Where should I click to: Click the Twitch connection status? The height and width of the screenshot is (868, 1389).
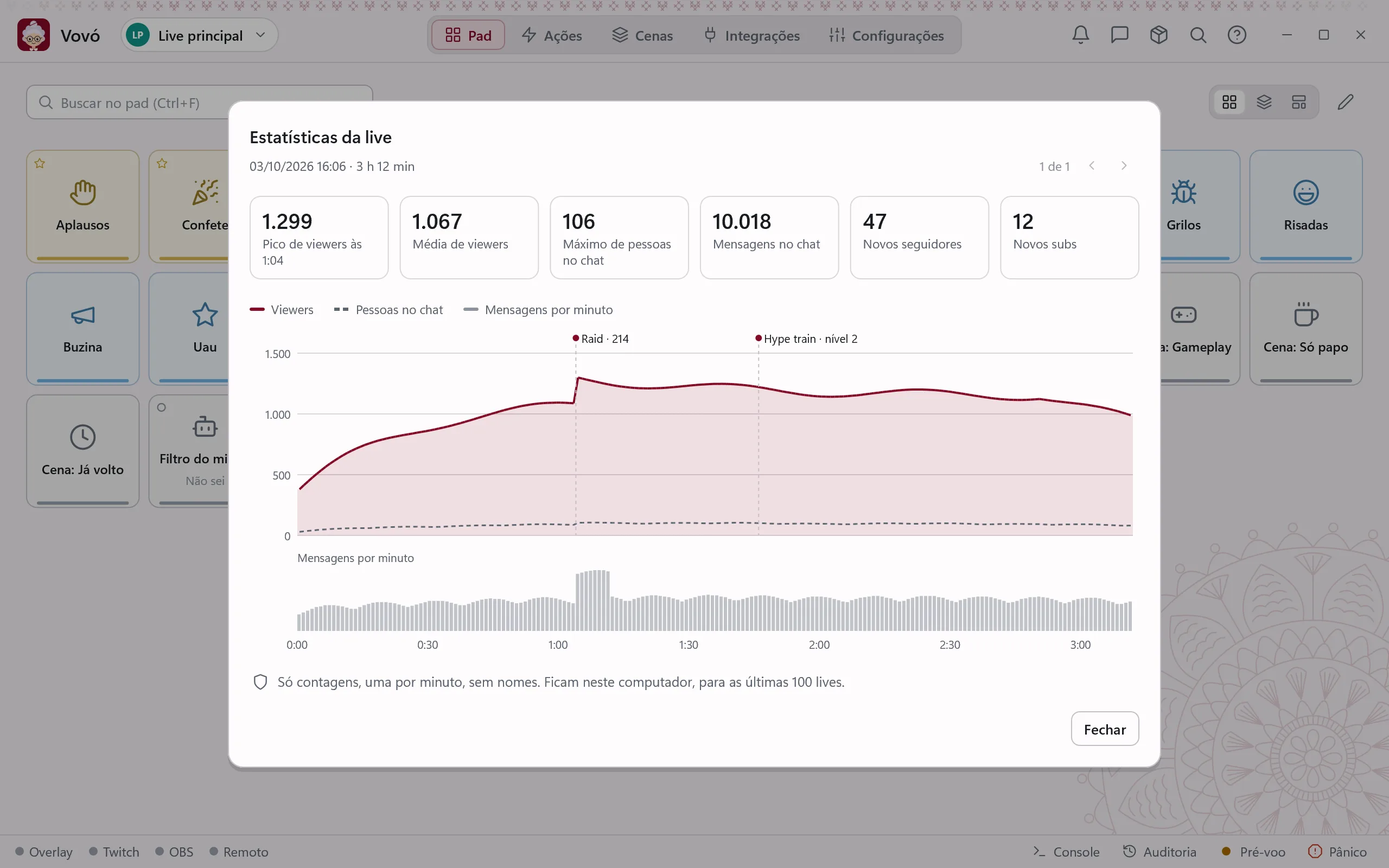click(114, 852)
